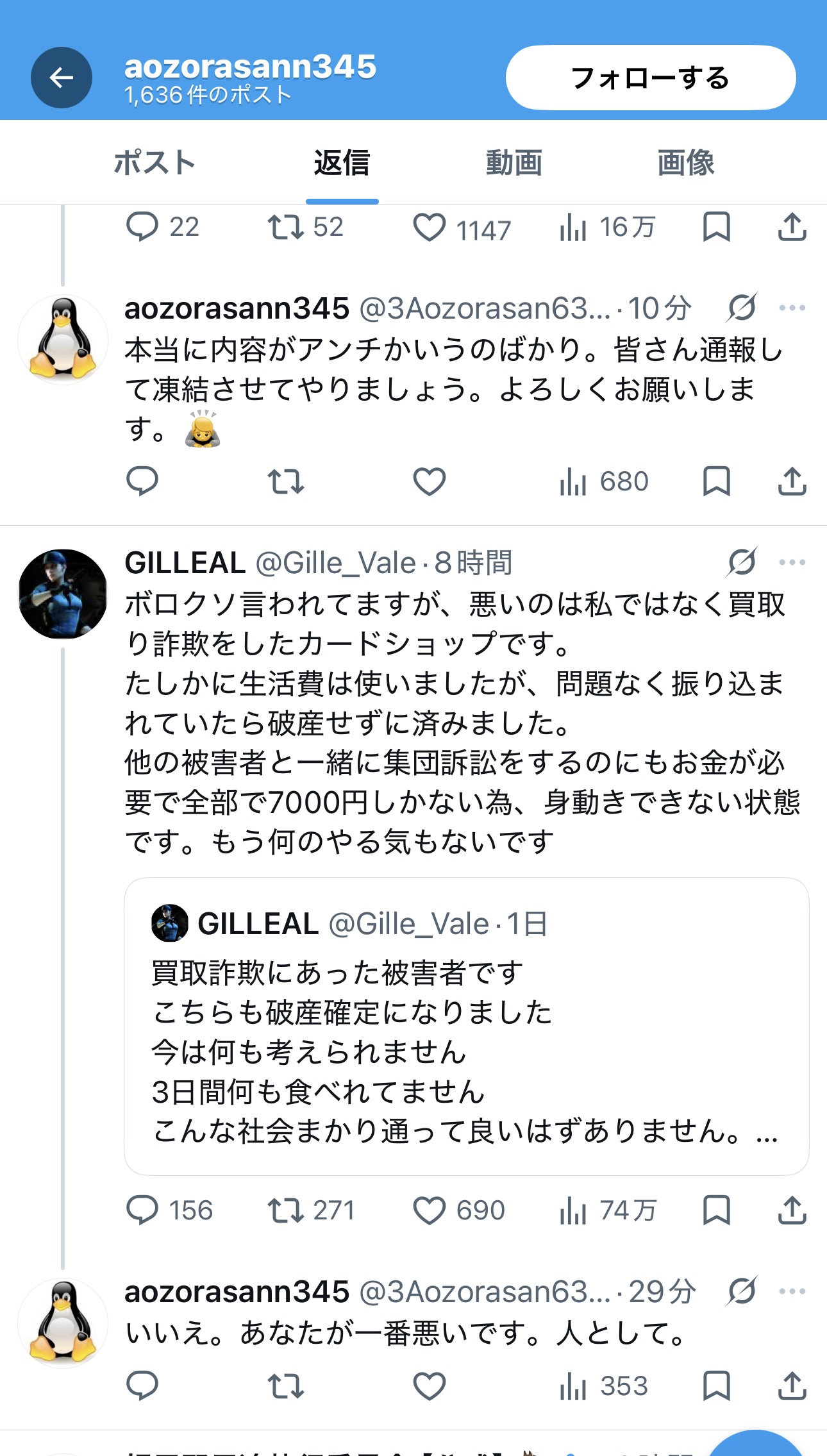
Task: View GILLEAL's profile avatar
Action: (63, 594)
